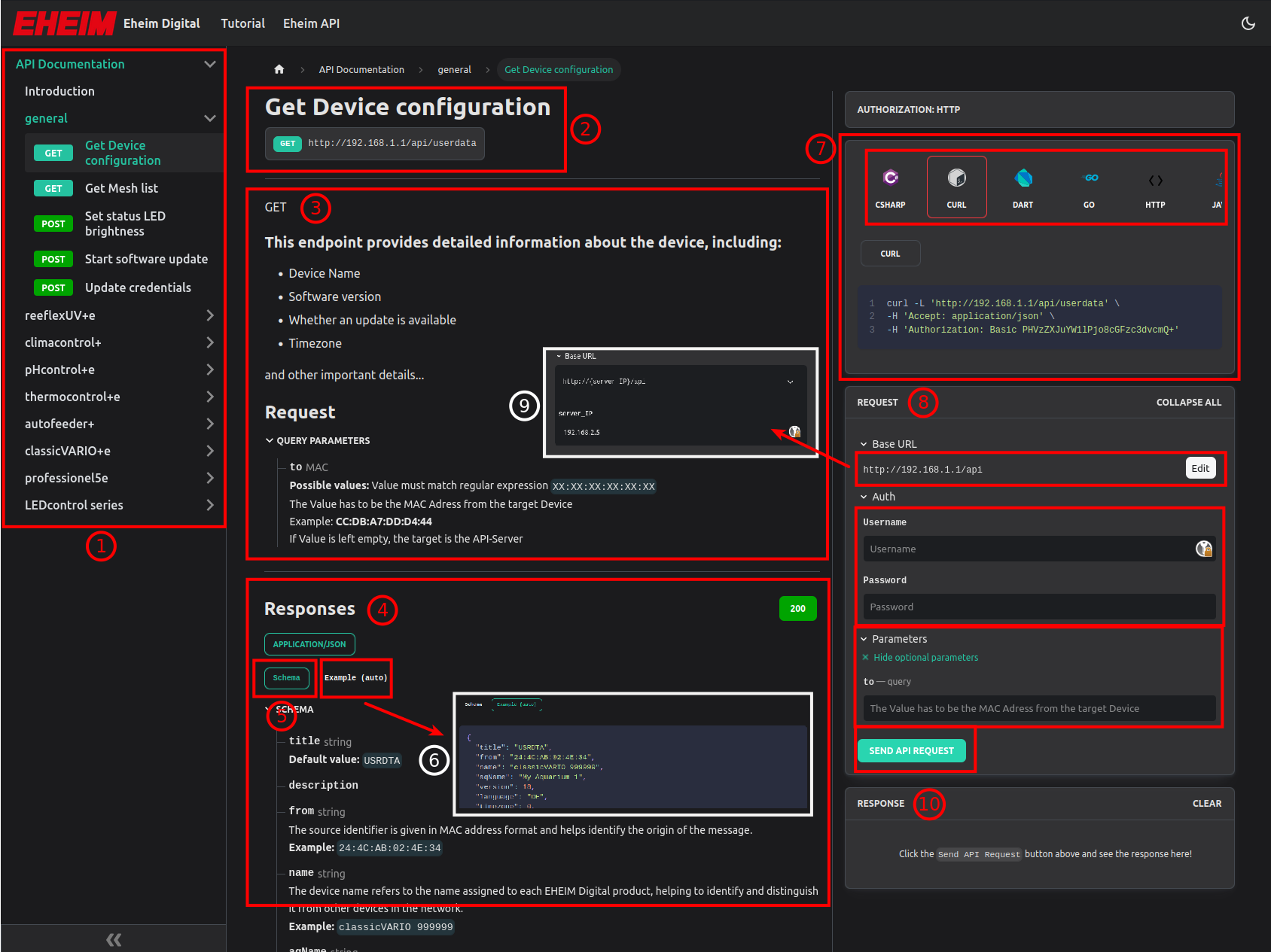The height and width of the screenshot is (952, 1271).
Task: Click Hide optional parameters link
Action: pos(925,657)
